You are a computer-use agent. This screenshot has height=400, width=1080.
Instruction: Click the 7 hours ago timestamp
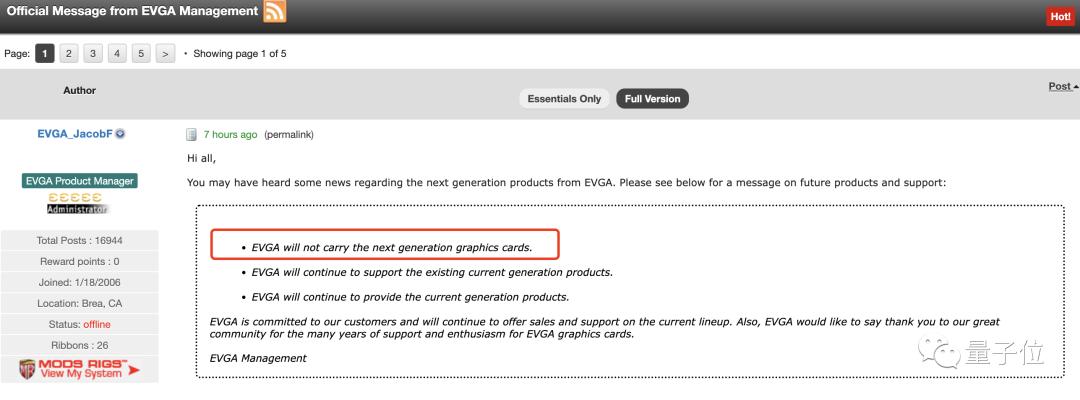click(x=230, y=135)
